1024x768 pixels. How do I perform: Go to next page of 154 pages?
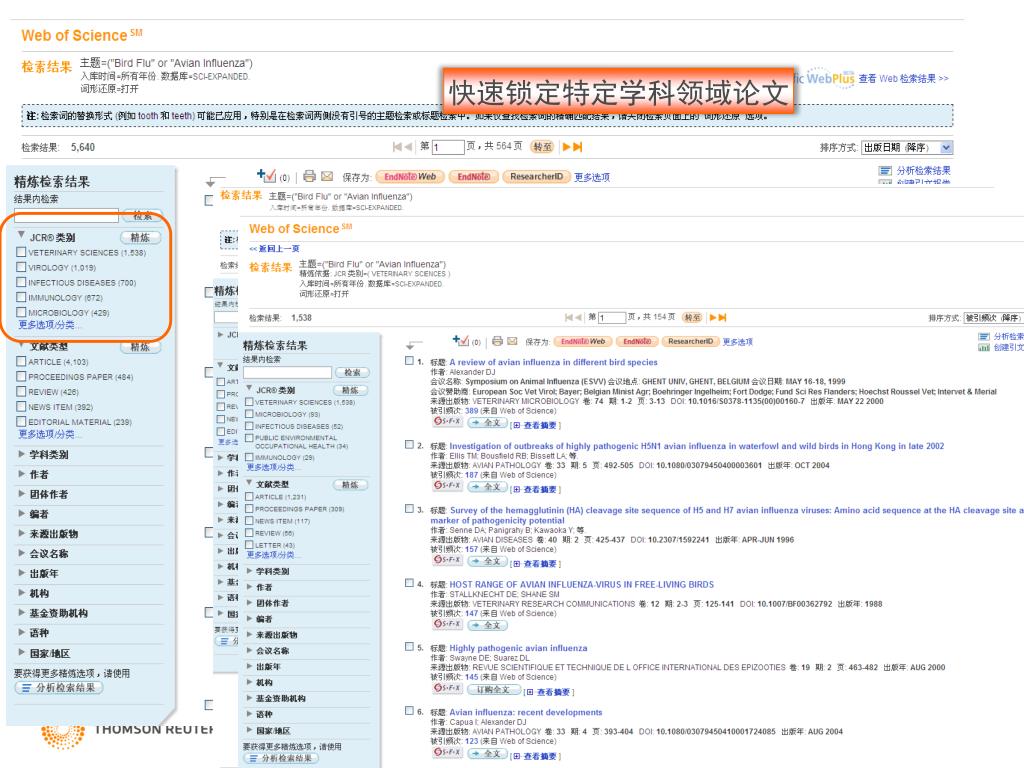[713, 317]
